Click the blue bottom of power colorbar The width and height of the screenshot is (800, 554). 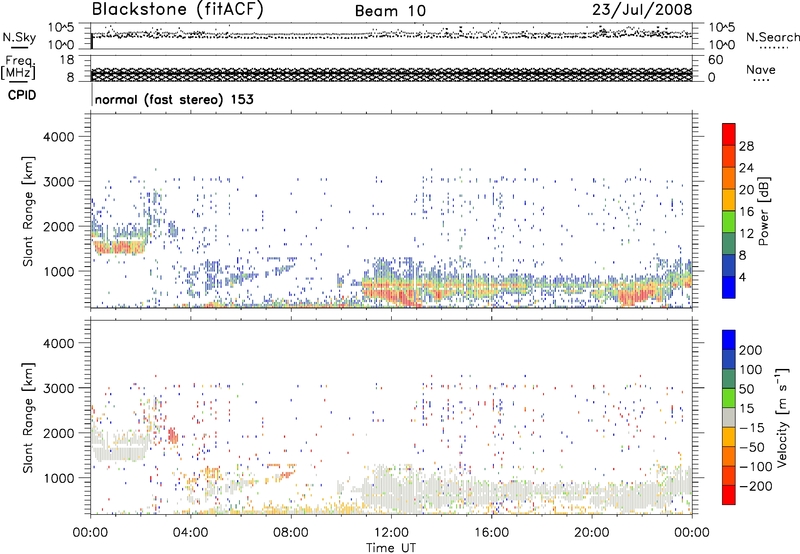click(x=729, y=287)
